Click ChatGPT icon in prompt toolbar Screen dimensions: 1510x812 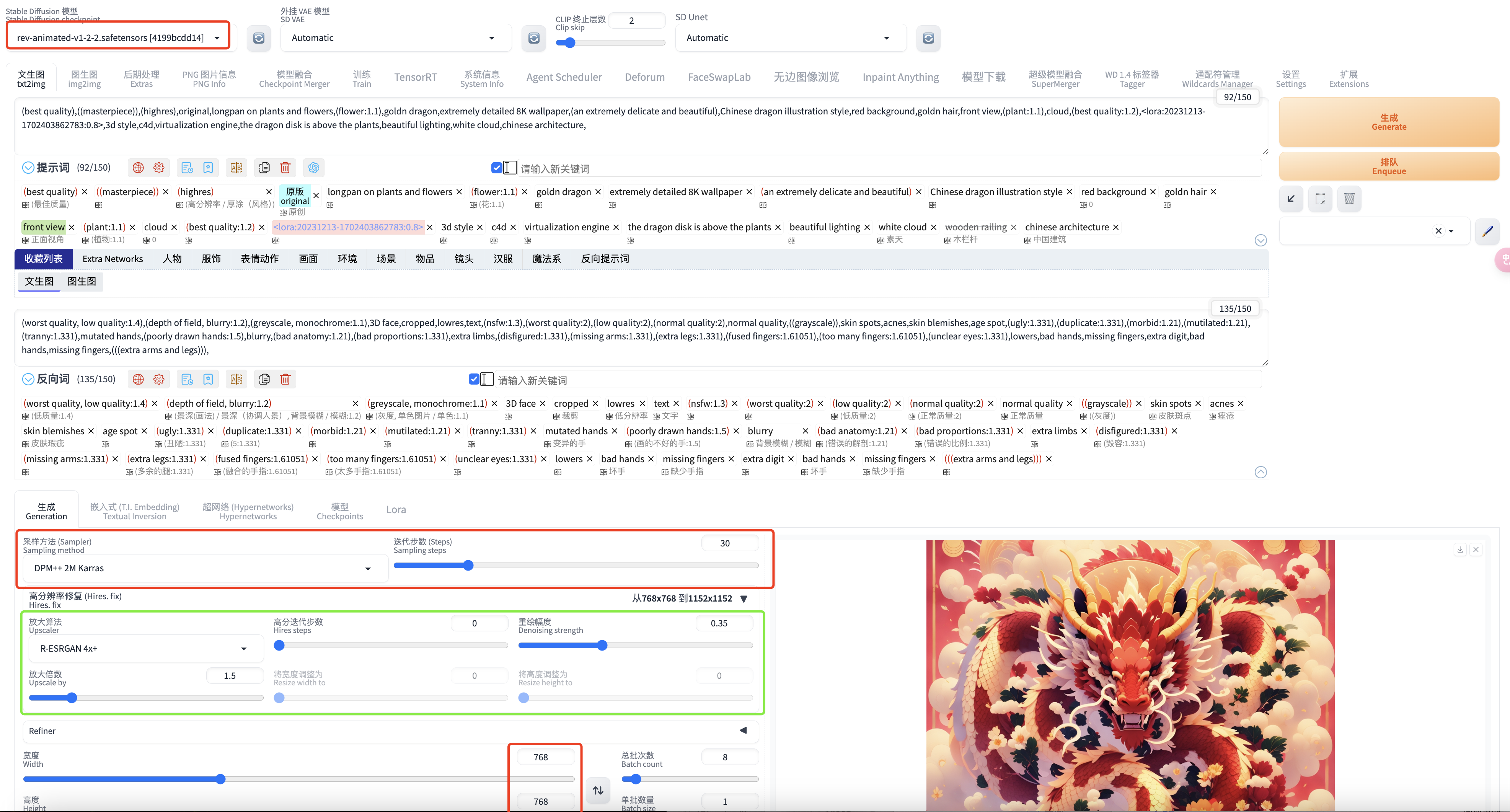[314, 168]
